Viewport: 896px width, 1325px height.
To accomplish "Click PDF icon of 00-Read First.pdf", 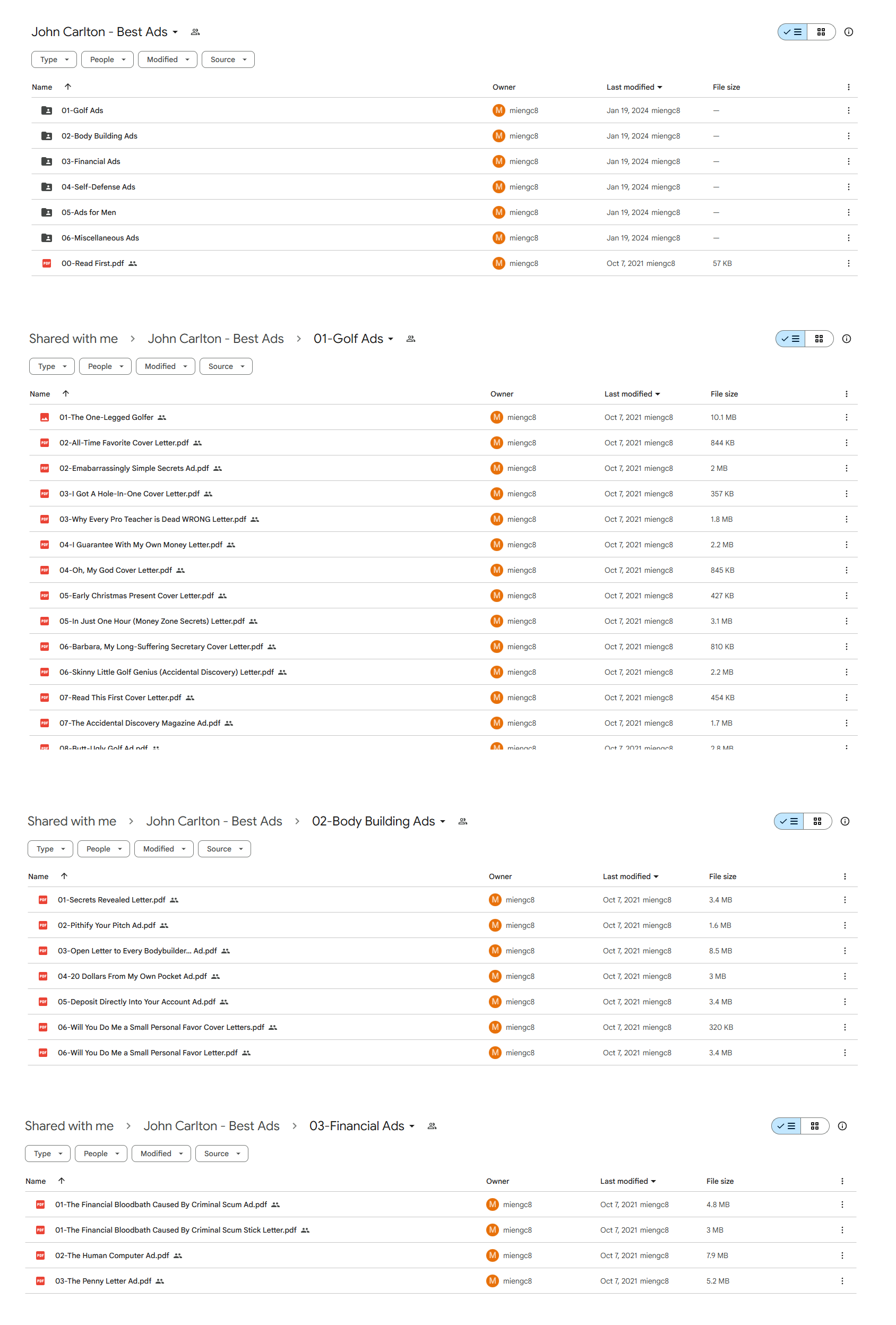I will tap(47, 263).
